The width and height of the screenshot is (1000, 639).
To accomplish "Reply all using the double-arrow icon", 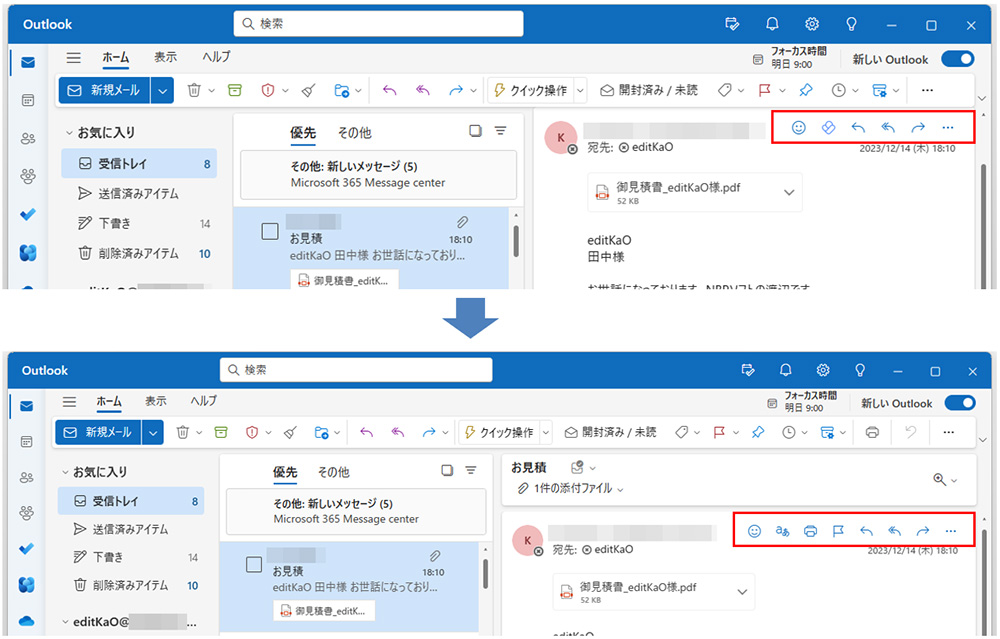I will (x=895, y=531).
